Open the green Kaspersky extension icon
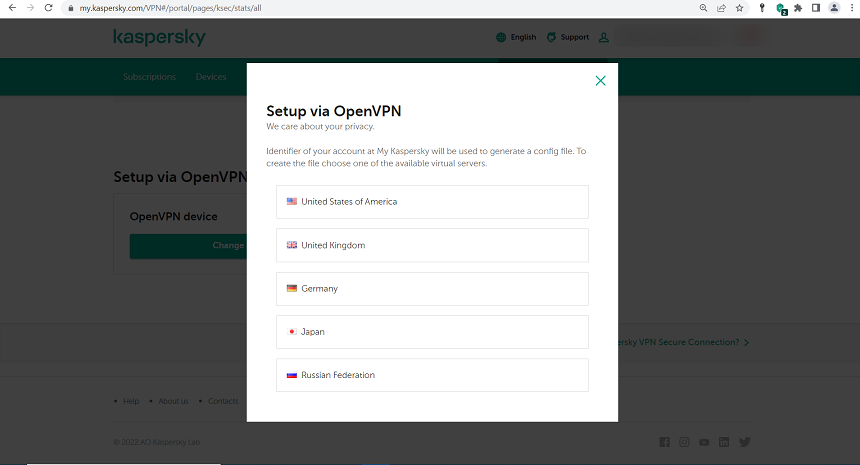Screen dimensions: 860x465 [781, 8]
